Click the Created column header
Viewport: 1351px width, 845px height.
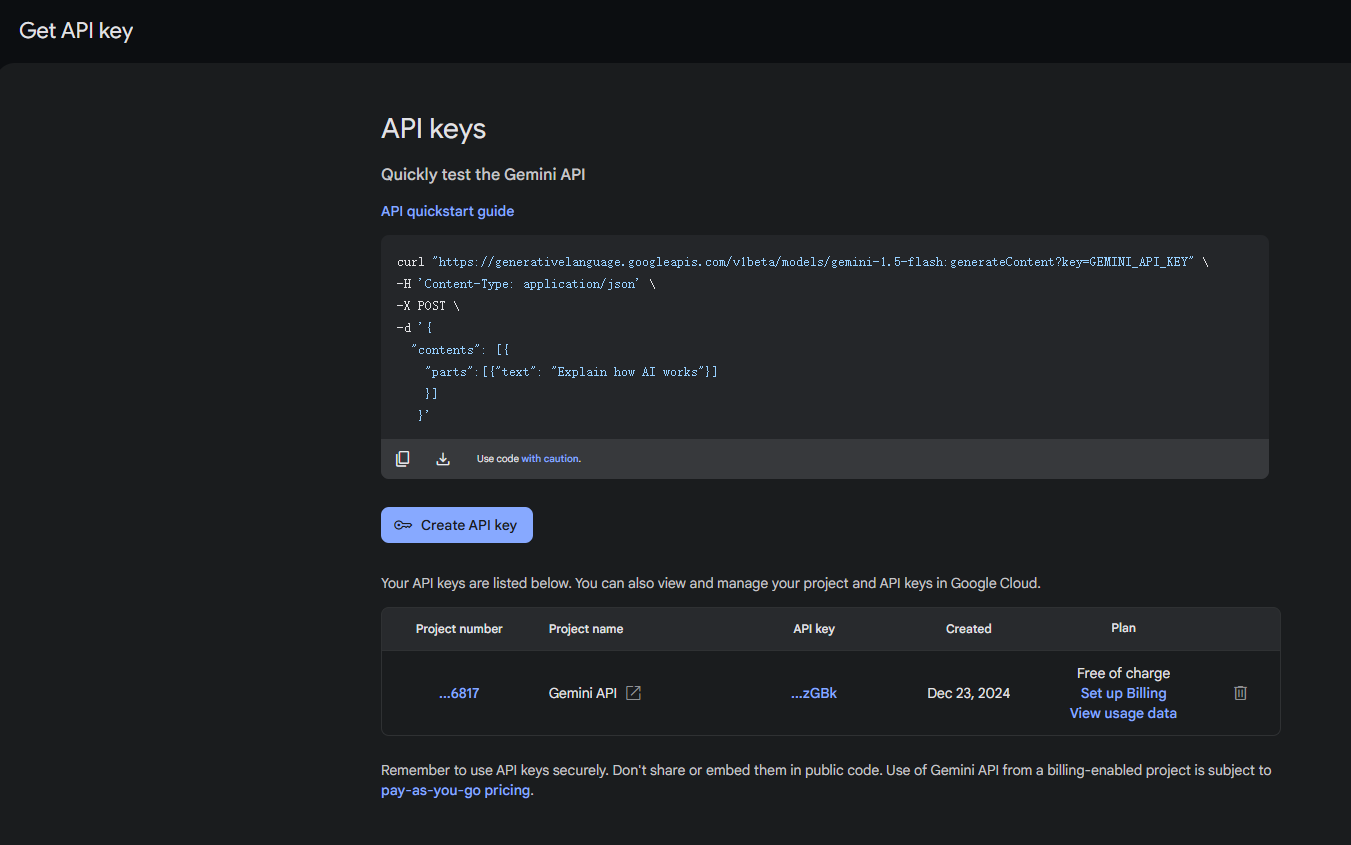click(x=968, y=629)
